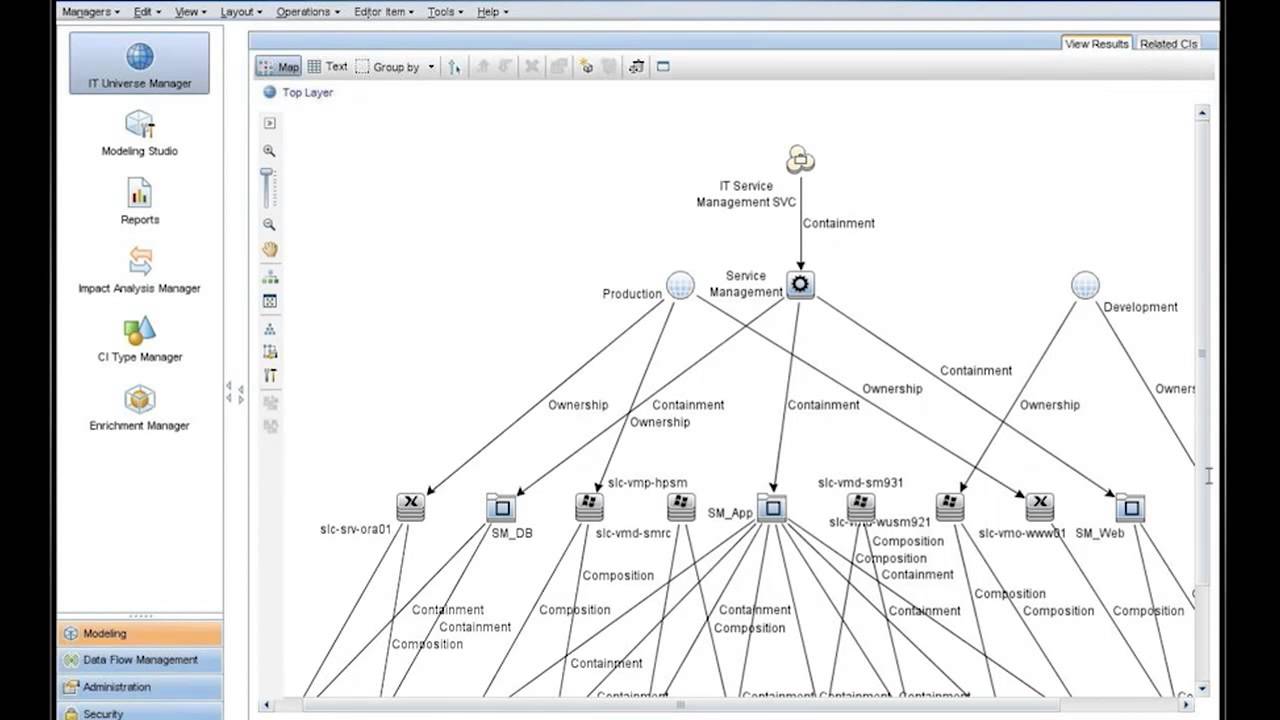Apply the hierarchical layout icon
Viewport: 1280px width, 720px height.
click(x=269, y=277)
